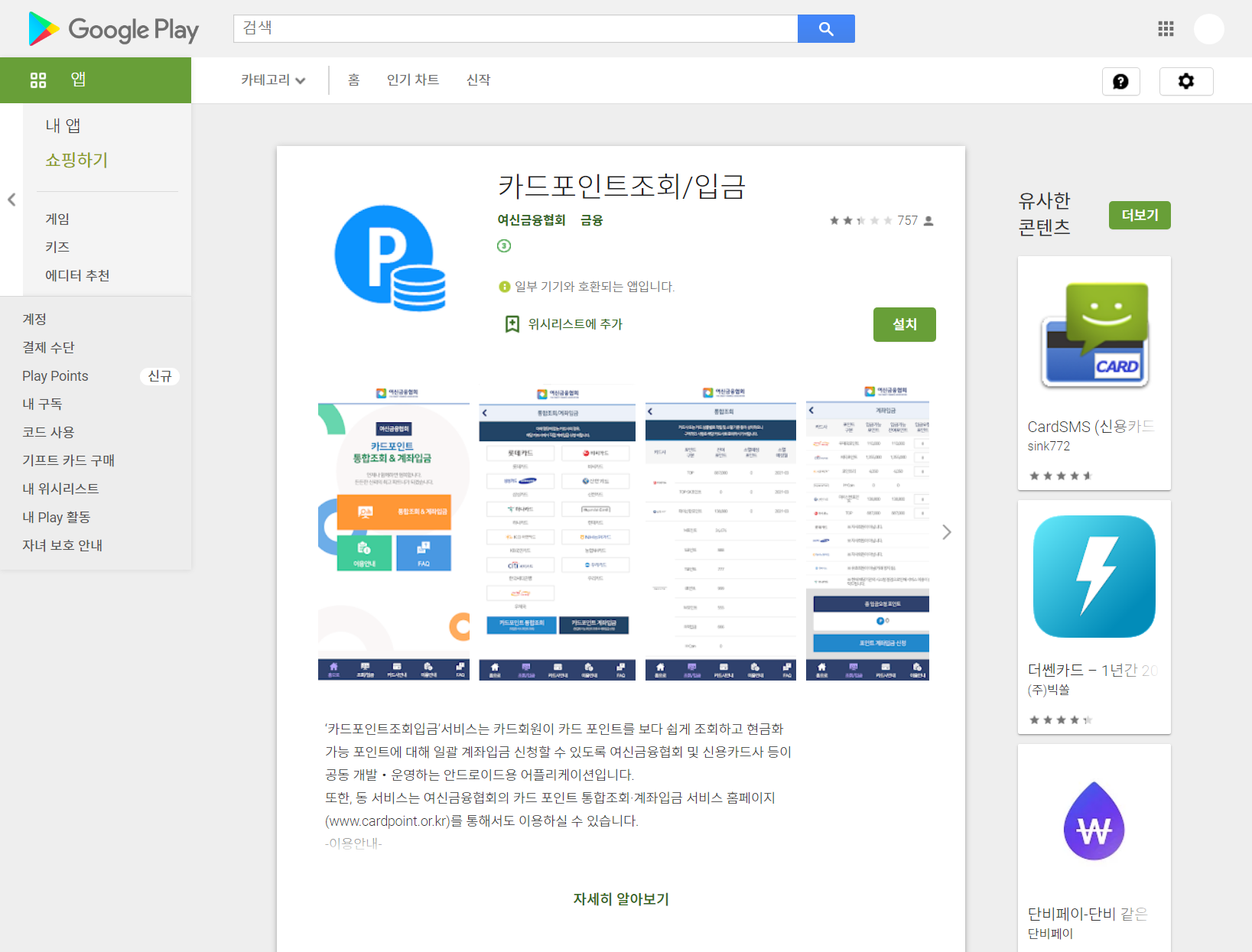Image resolution: width=1252 pixels, height=952 pixels.
Task: Open third screenshot 통합조회 table thumbnail
Action: (x=720, y=532)
